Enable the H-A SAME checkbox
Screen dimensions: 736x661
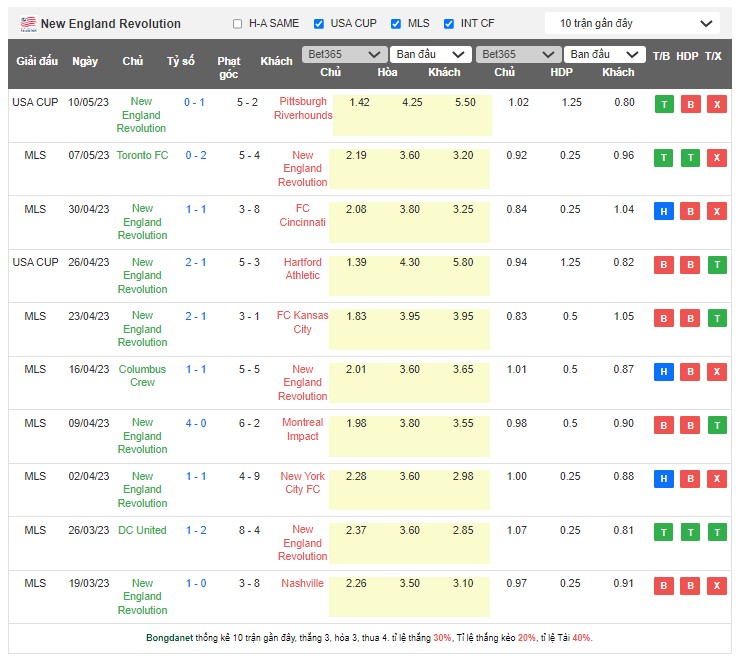pos(237,24)
